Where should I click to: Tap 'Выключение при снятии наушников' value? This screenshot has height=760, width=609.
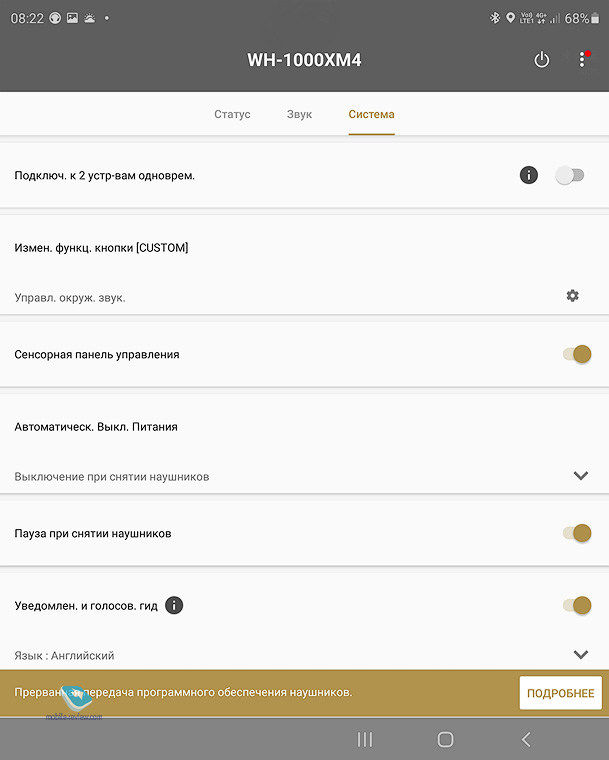[x=112, y=477]
